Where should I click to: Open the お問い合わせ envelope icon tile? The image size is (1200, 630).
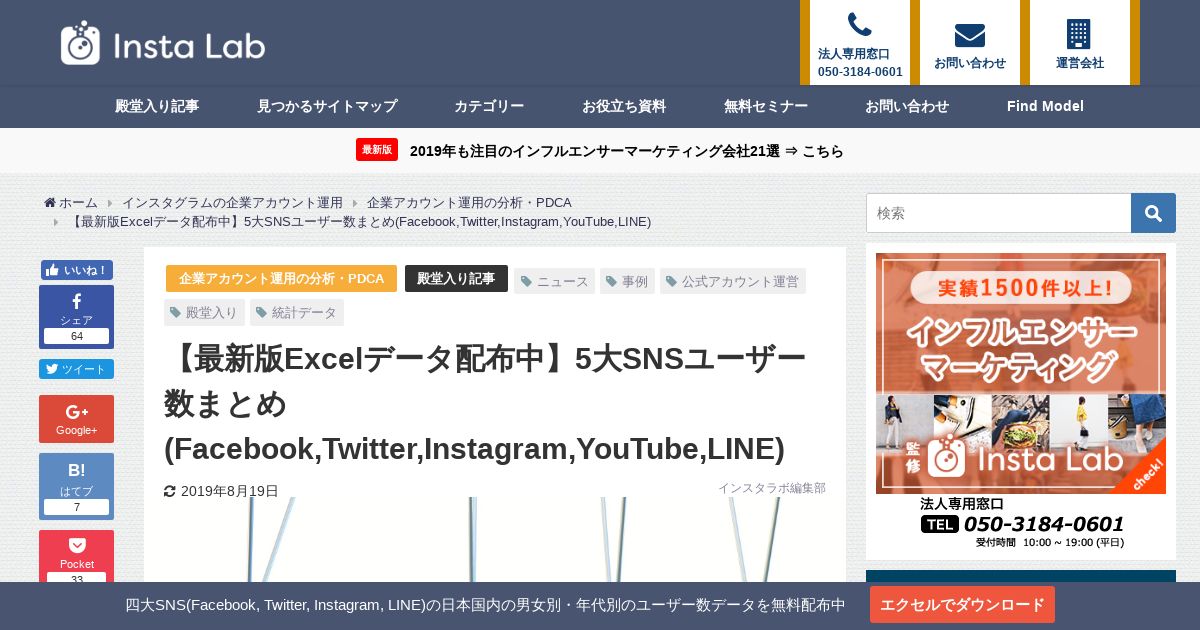click(970, 42)
